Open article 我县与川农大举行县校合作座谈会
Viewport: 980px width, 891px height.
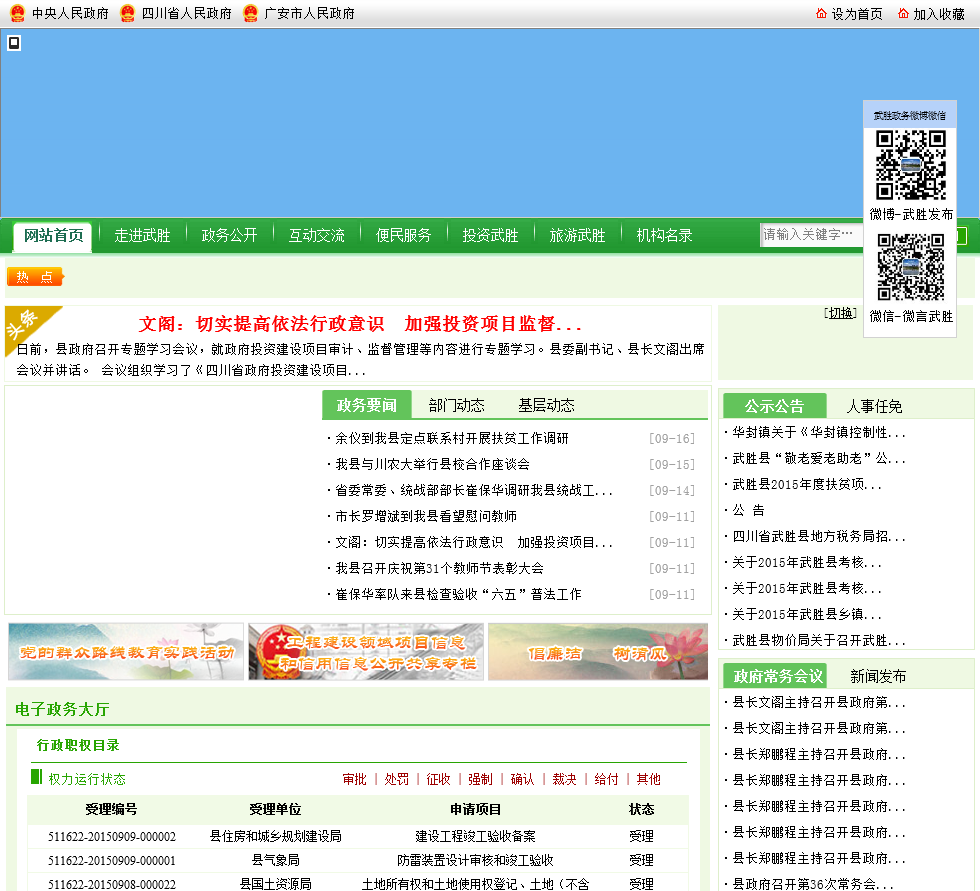[432, 464]
